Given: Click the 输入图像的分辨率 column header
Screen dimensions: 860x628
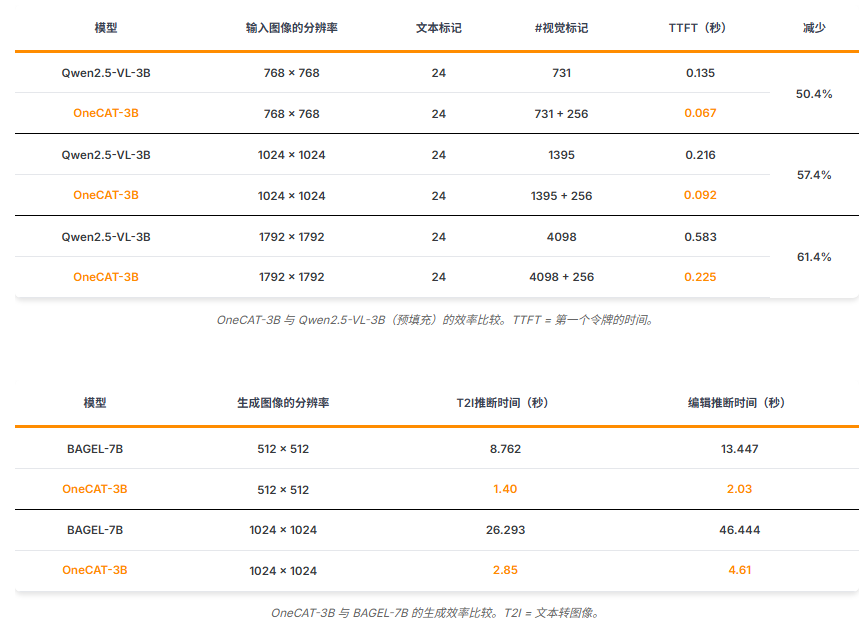Looking at the screenshot, I should click(291, 28).
